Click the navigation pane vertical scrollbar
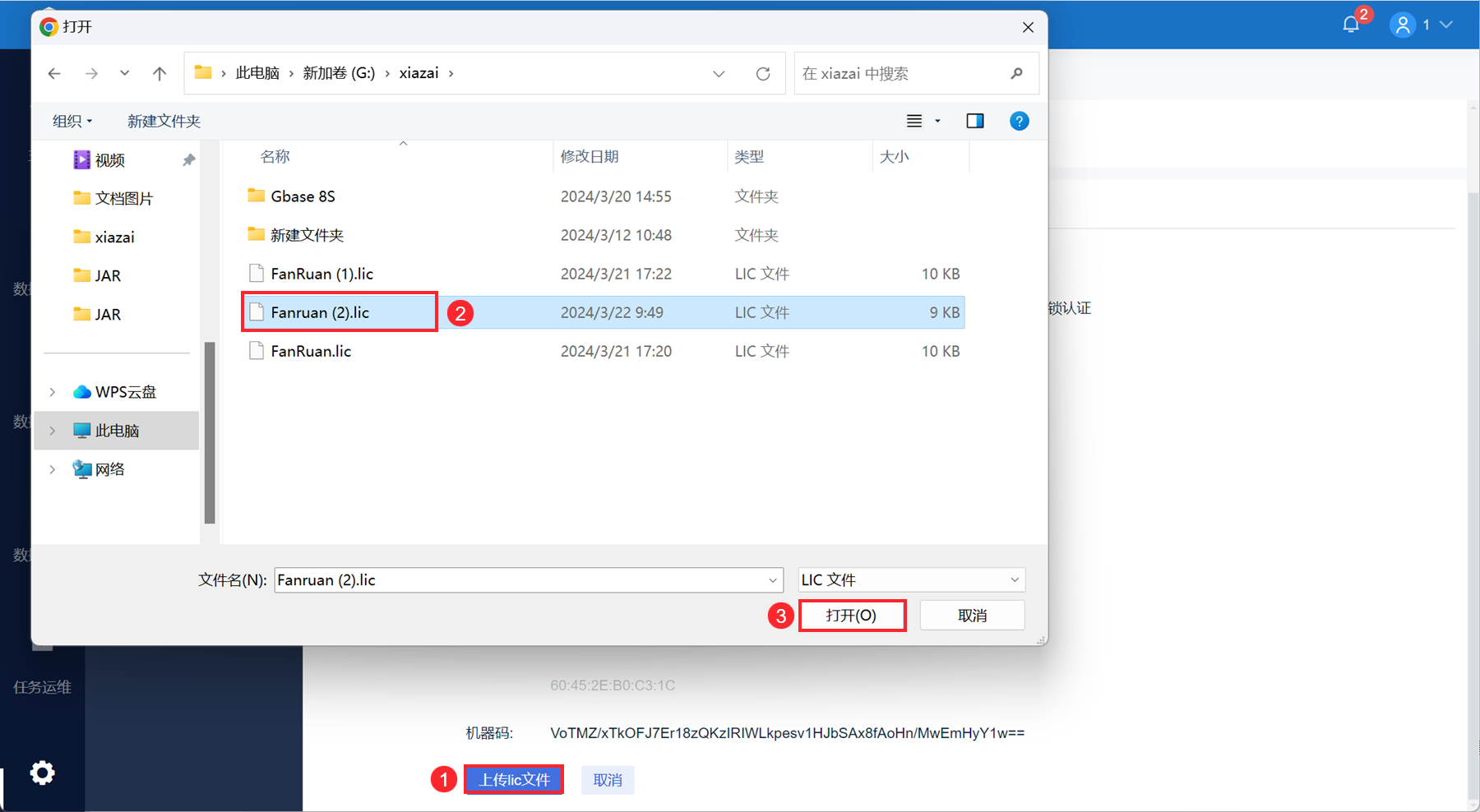This screenshot has width=1480, height=812. click(210, 433)
